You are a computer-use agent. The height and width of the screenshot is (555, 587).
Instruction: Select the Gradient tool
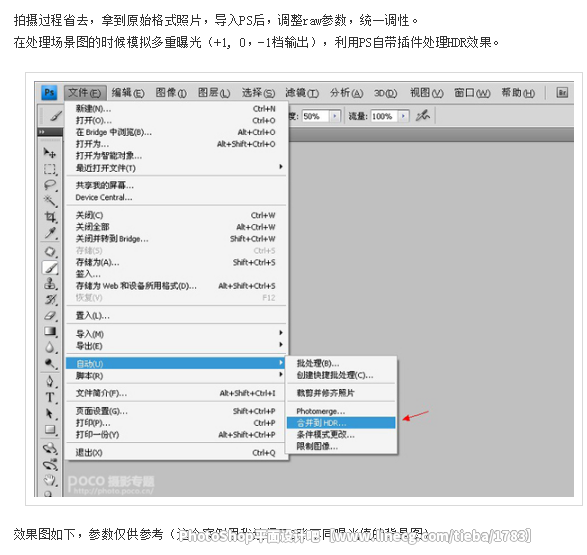50,332
